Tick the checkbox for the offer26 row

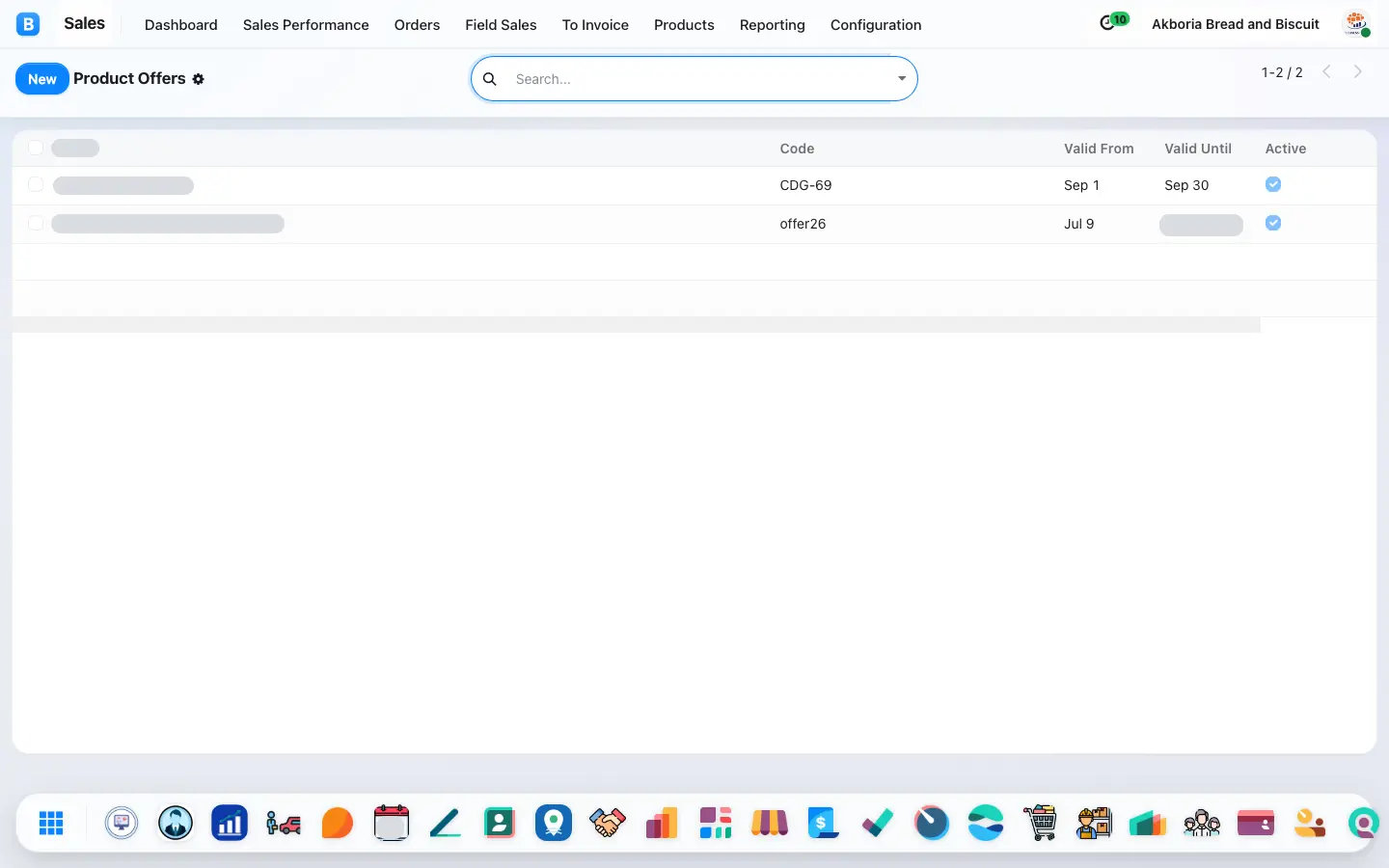tap(36, 223)
